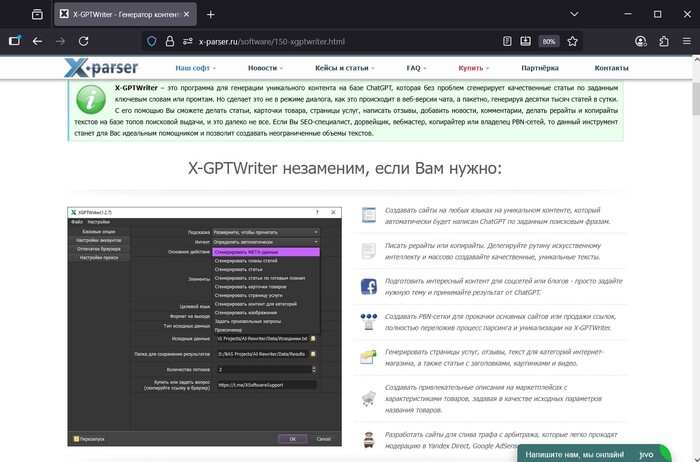
Task: Toggle the Перезапуск checkbox
Action: 76,437
